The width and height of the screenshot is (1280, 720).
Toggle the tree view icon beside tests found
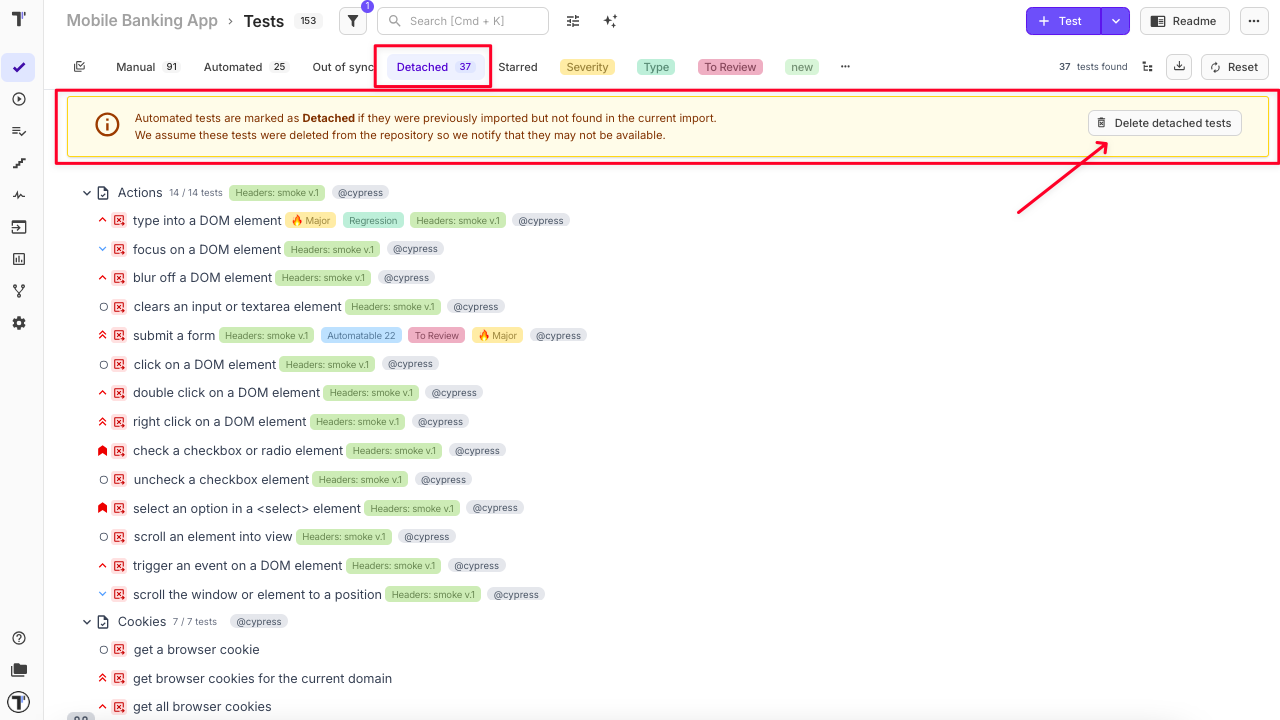(1147, 67)
